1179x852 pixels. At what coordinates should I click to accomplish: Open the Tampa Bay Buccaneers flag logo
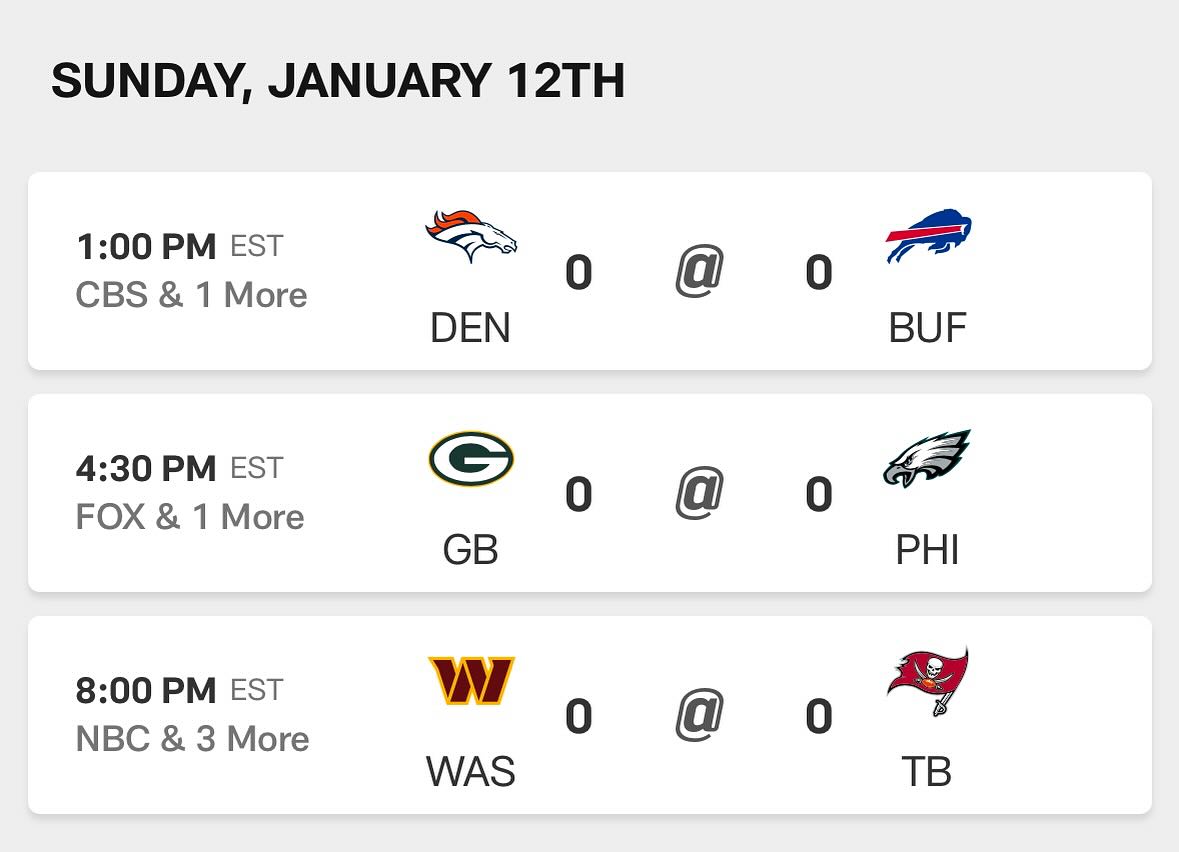point(928,681)
